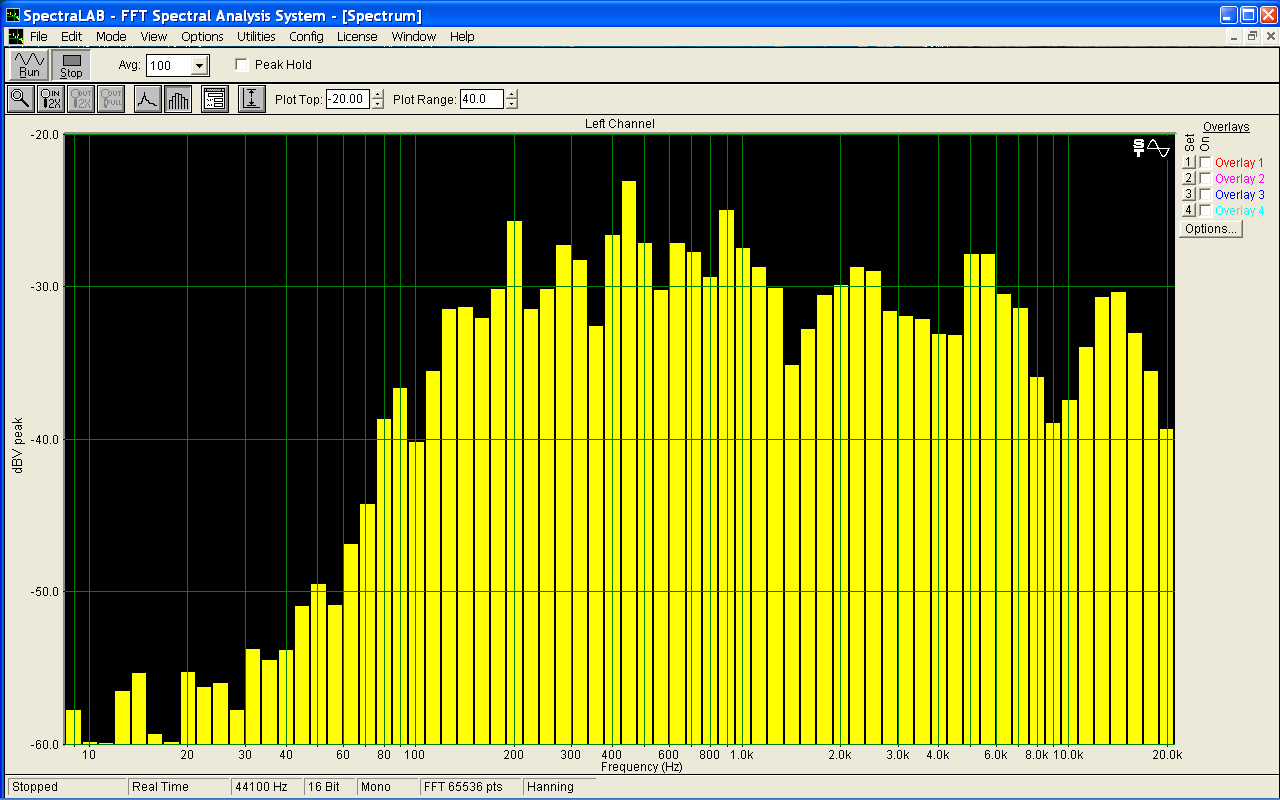
Task: Open the Window menu
Action: point(413,36)
